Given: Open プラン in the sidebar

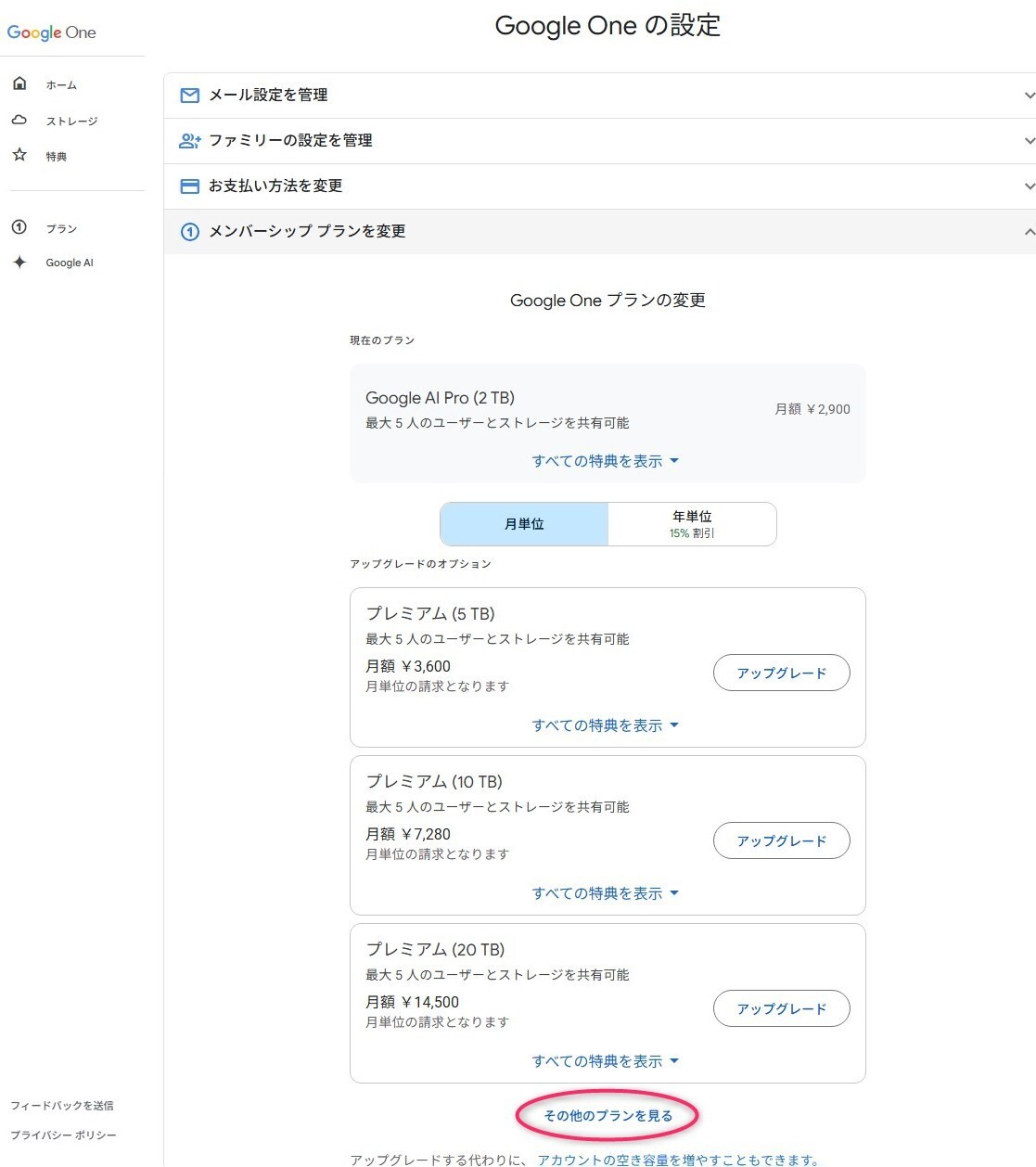Looking at the screenshot, I should (61, 229).
